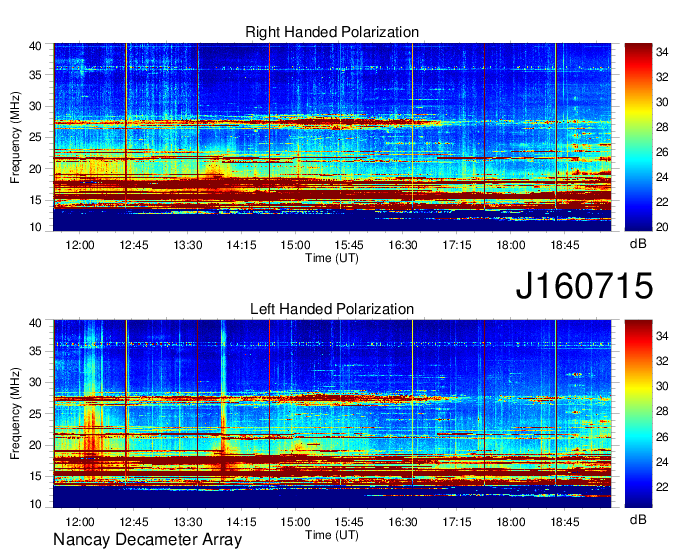Click the 14:15 time tick in Right Handed plot
Viewport: 680px width, 552px height.
click(x=242, y=245)
